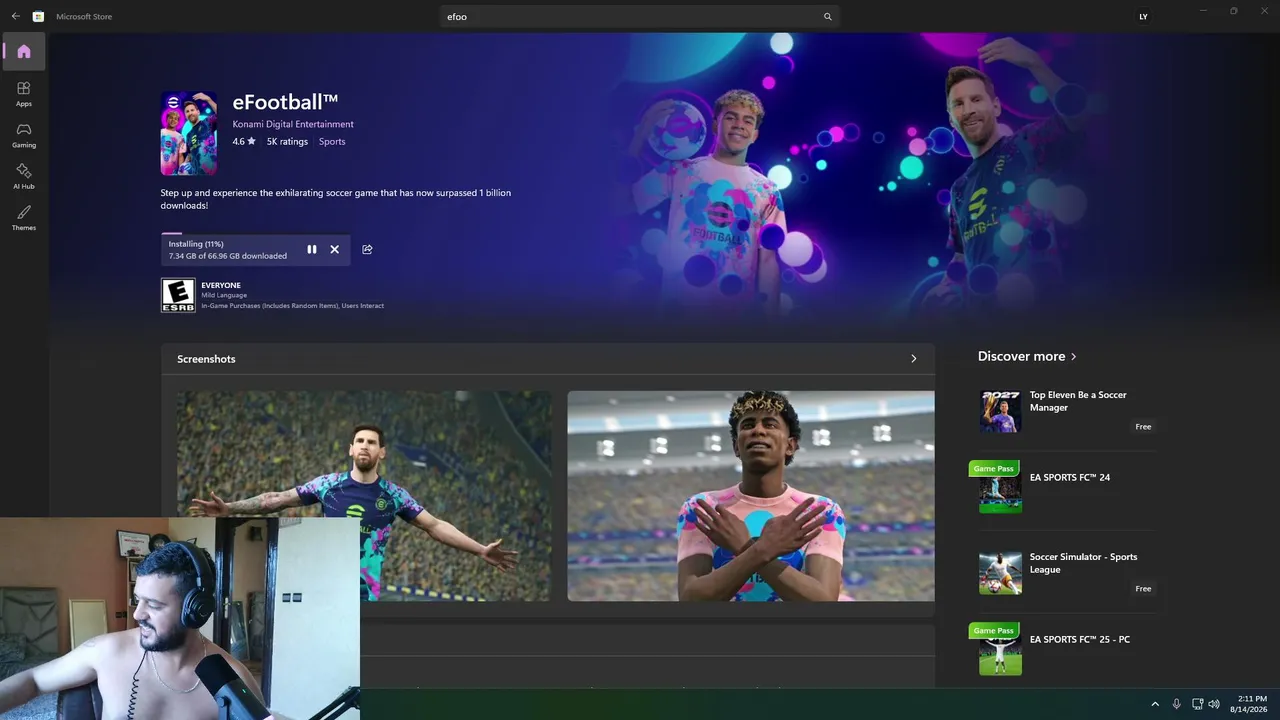Open the Apps section in sidebar

click(x=24, y=94)
